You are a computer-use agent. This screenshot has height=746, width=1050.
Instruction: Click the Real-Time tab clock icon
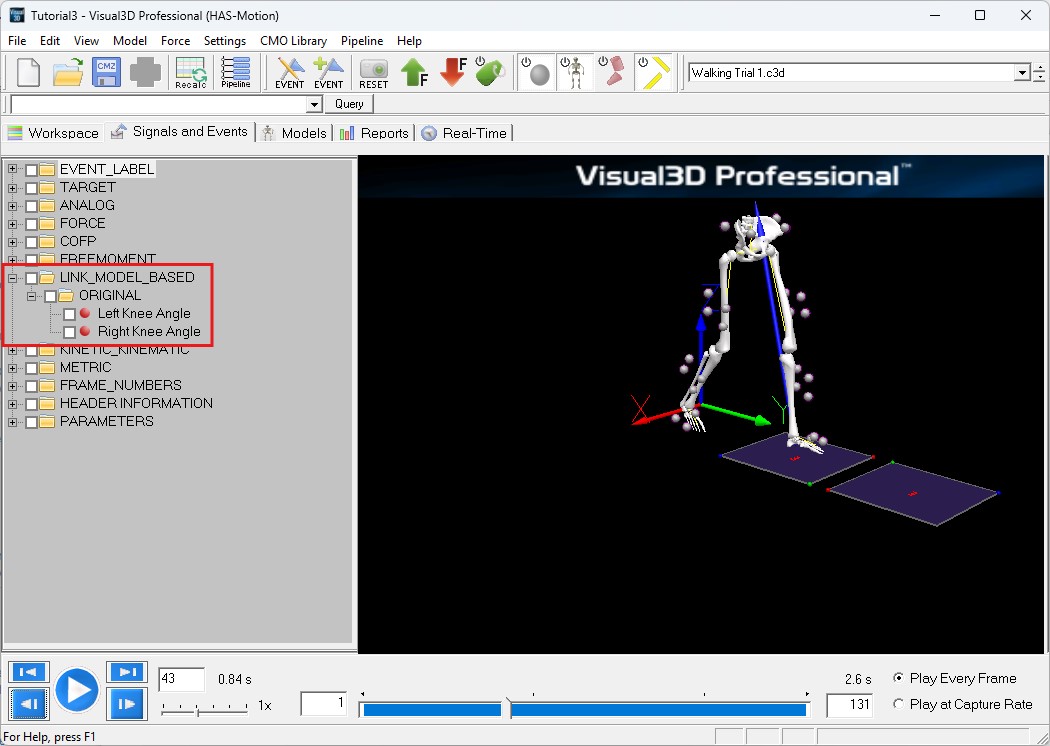coord(429,133)
